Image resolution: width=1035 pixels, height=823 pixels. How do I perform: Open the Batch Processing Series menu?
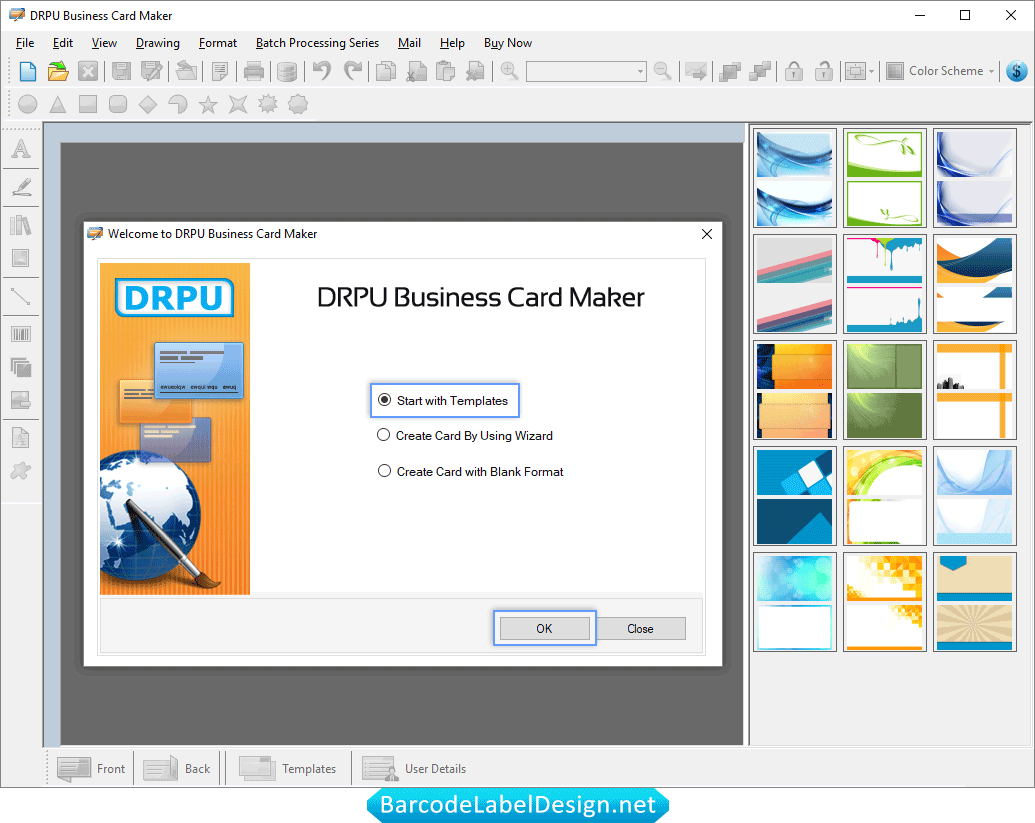(317, 43)
